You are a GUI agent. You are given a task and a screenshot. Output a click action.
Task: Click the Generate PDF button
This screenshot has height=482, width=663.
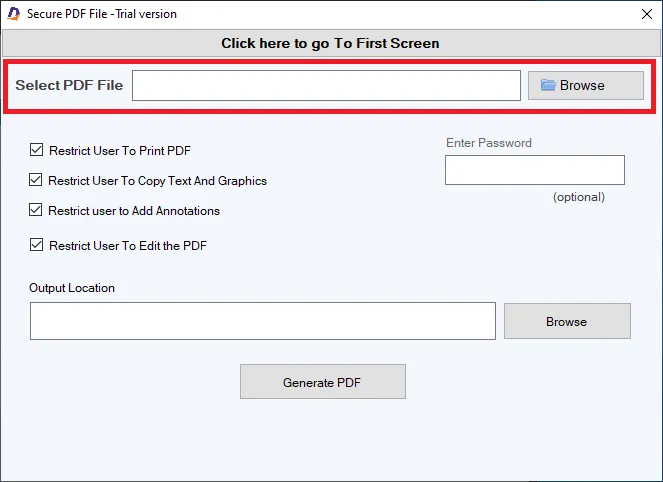323,382
